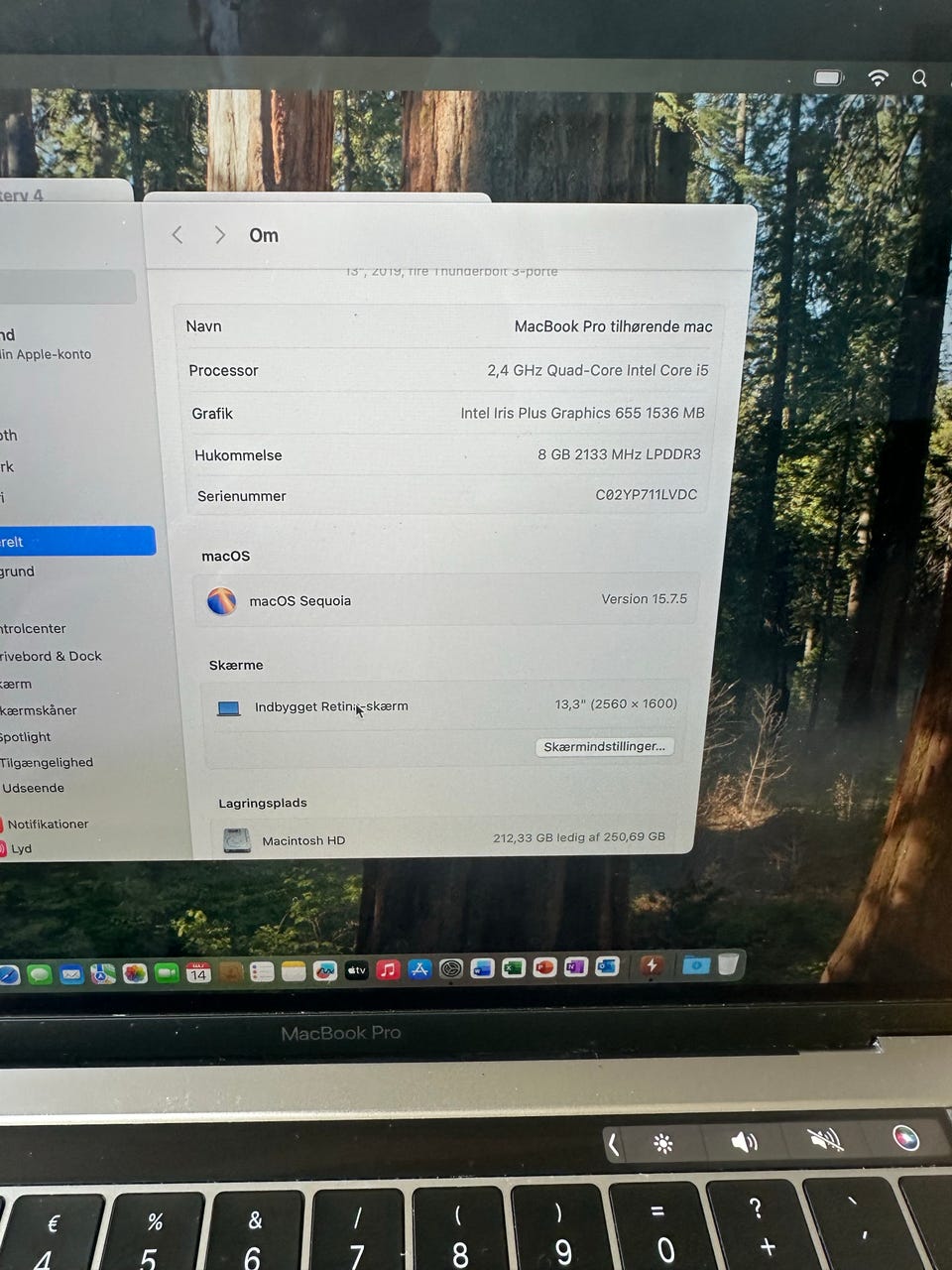This screenshot has width=952, height=1270.
Task: Open Messages from the Dock
Action: tap(40, 974)
